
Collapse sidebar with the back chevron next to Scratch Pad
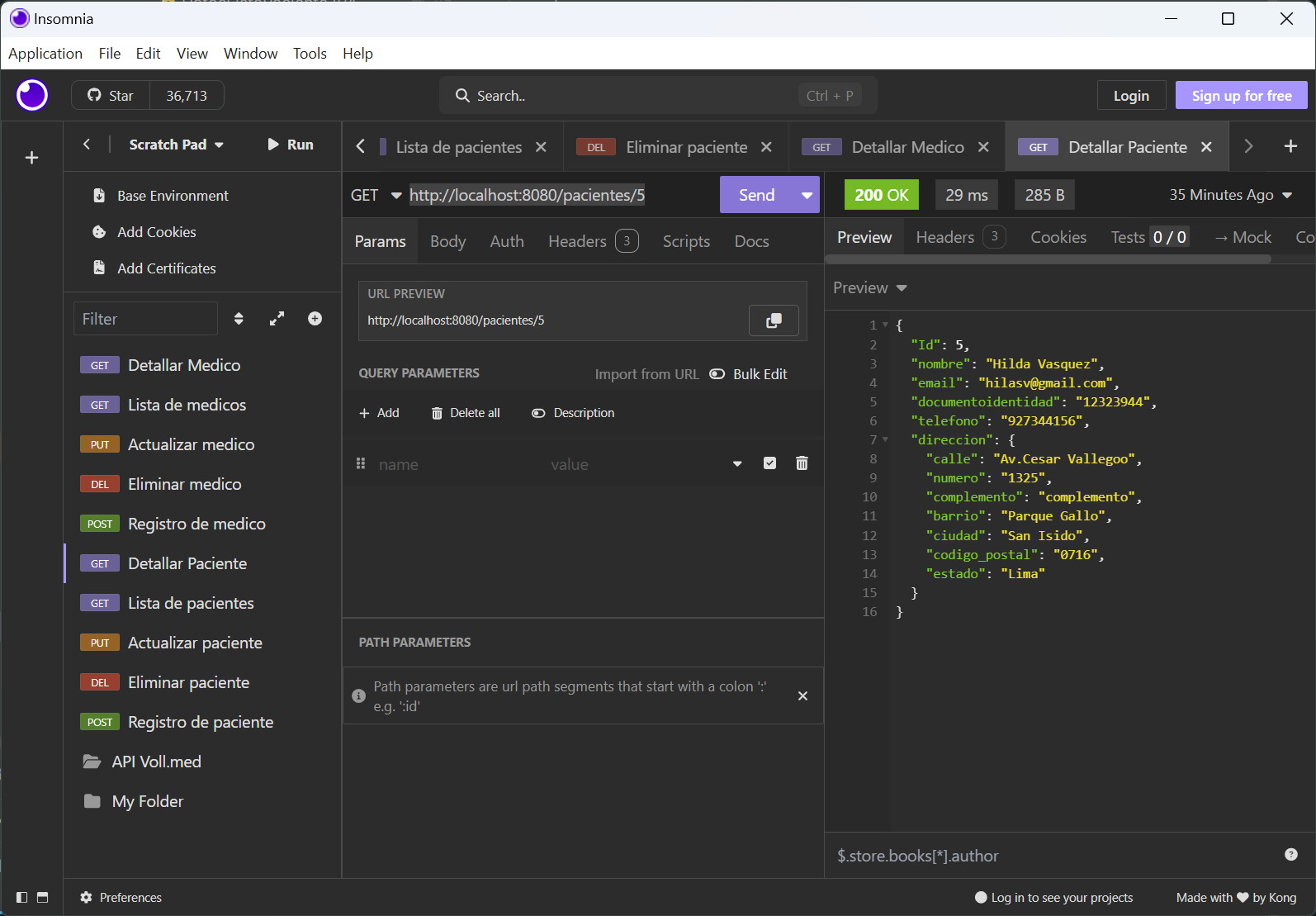pyautogui.click(x=87, y=145)
